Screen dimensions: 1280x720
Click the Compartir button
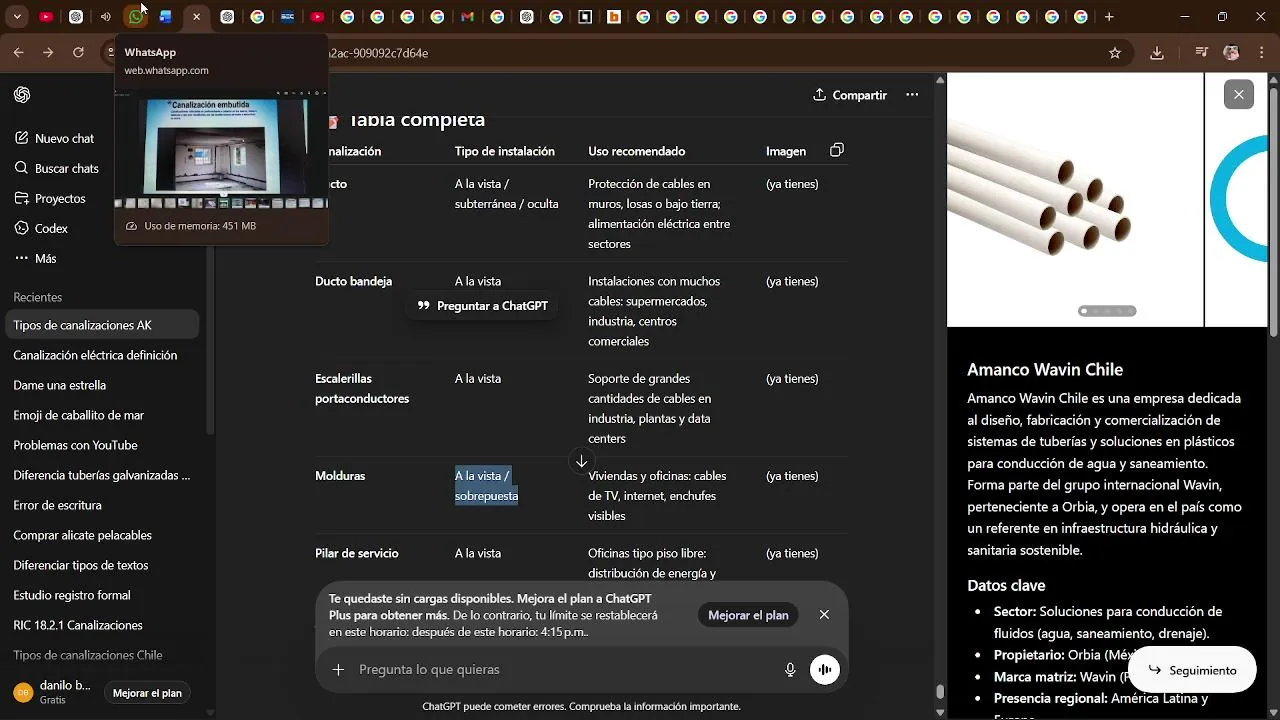tap(850, 95)
